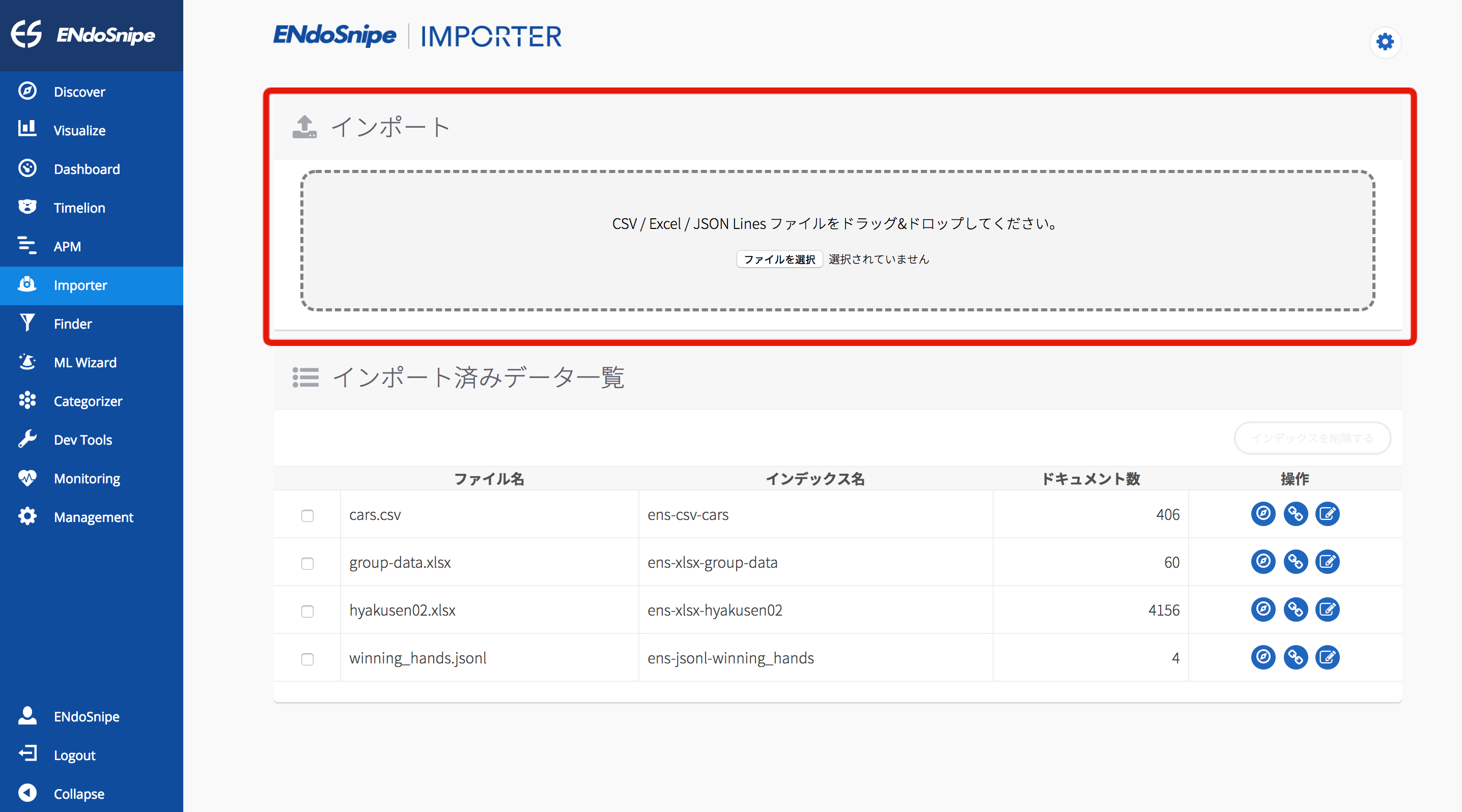Click the ドキュメント数 column header
Screen dimensions: 1462x812
point(1090,479)
